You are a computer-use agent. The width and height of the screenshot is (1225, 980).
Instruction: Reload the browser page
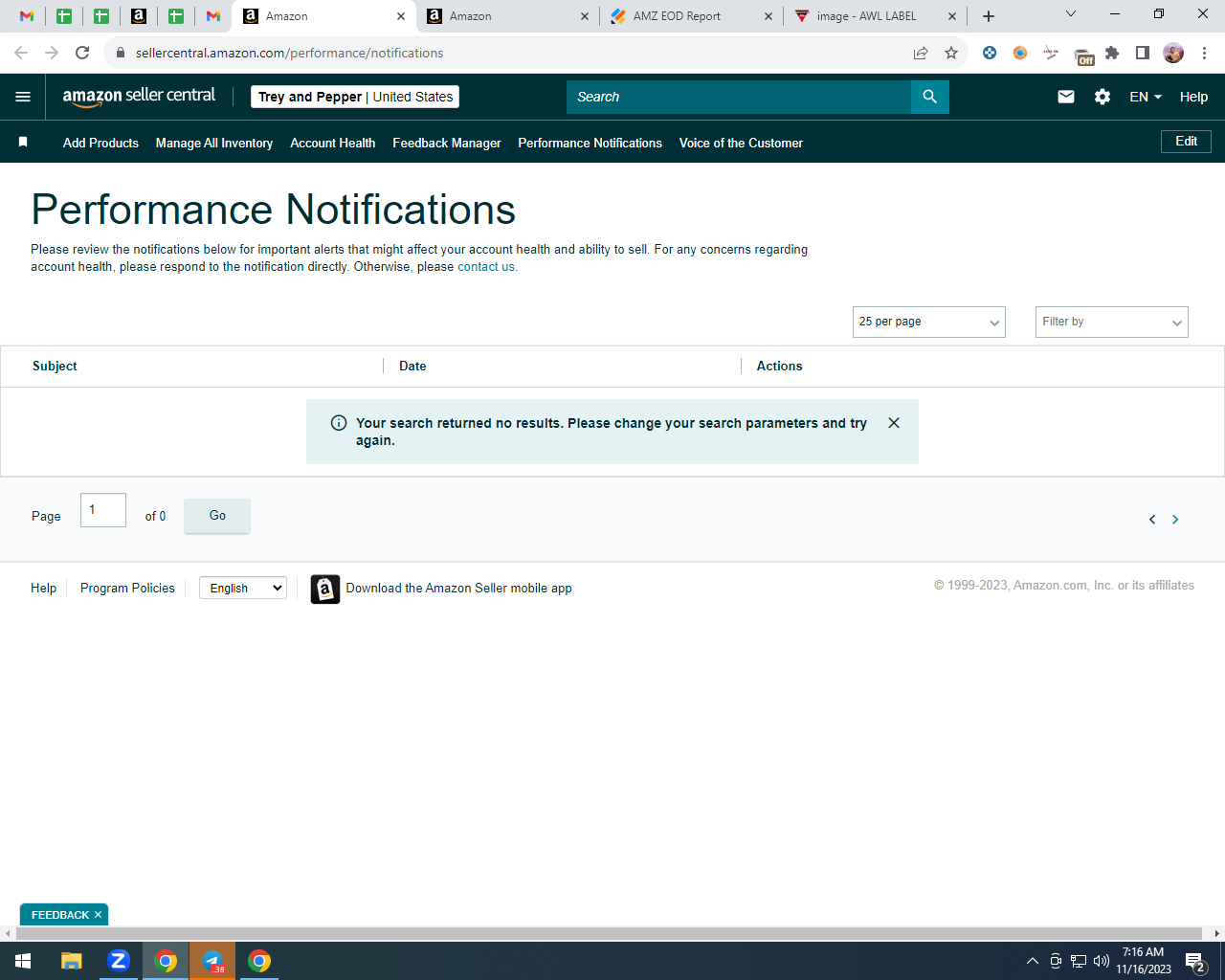pyautogui.click(x=82, y=53)
